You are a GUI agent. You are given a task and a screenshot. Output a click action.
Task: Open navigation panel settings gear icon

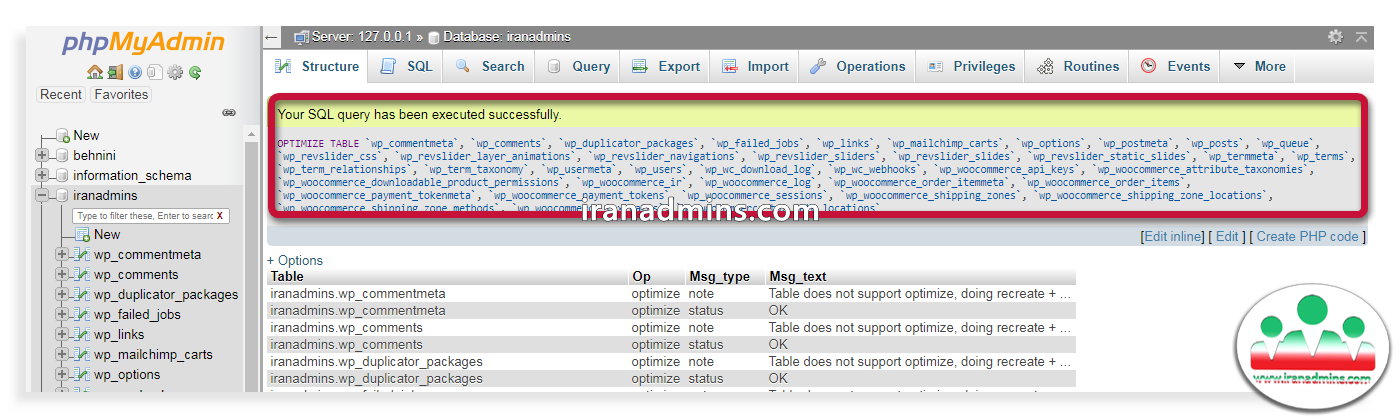pos(175,72)
